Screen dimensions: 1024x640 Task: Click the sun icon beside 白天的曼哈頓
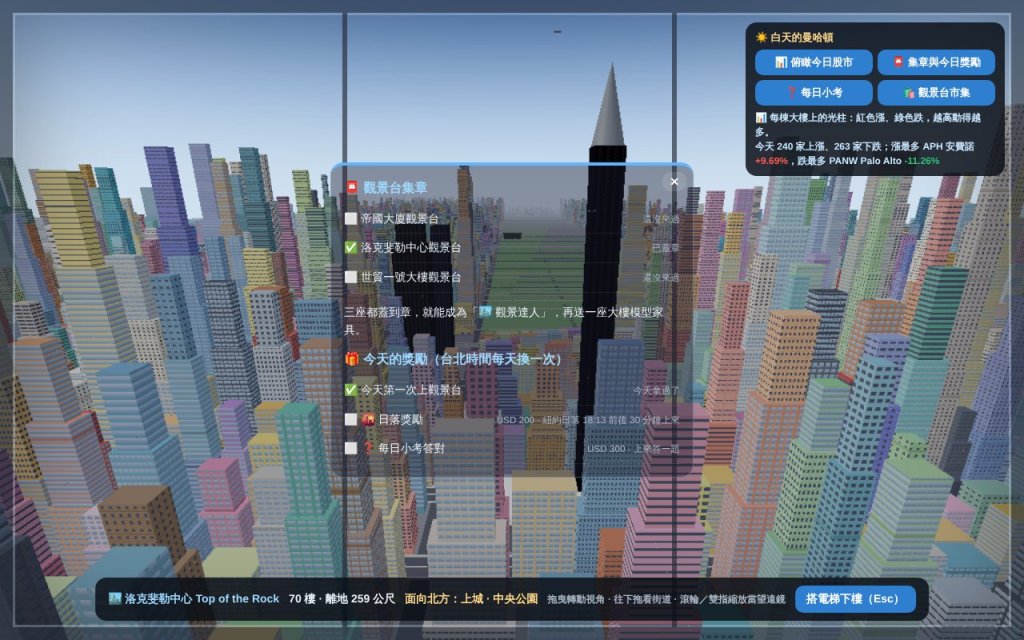[x=761, y=37]
